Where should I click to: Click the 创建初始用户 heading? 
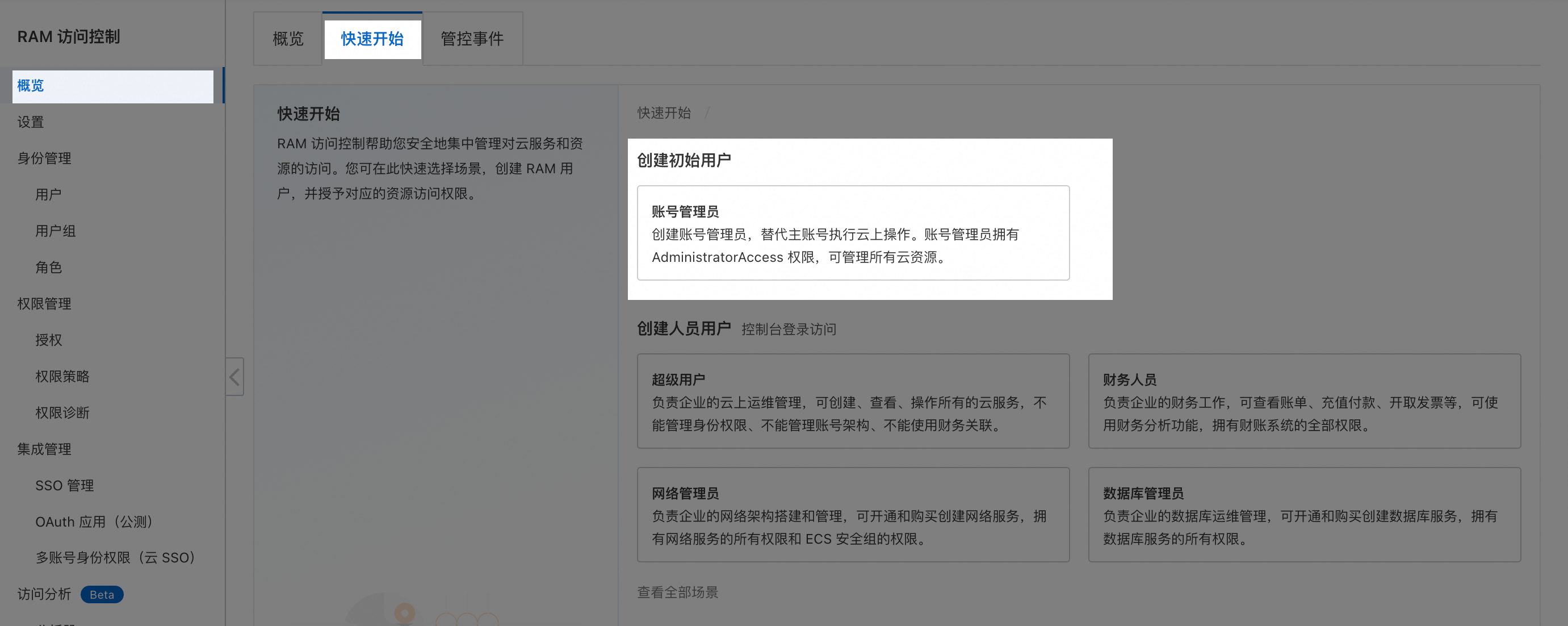click(x=684, y=160)
